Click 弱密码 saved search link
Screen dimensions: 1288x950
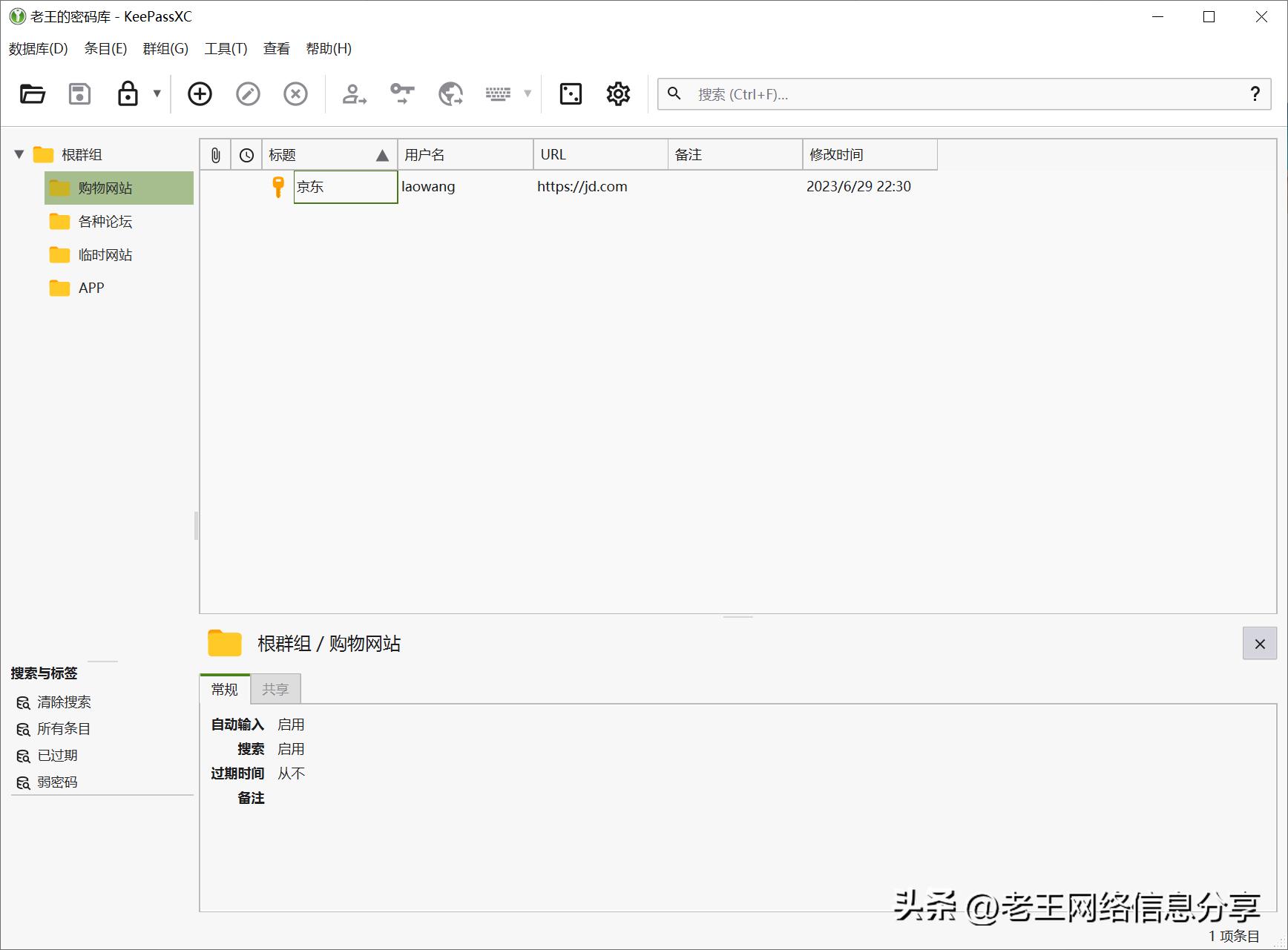pos(57,782)
